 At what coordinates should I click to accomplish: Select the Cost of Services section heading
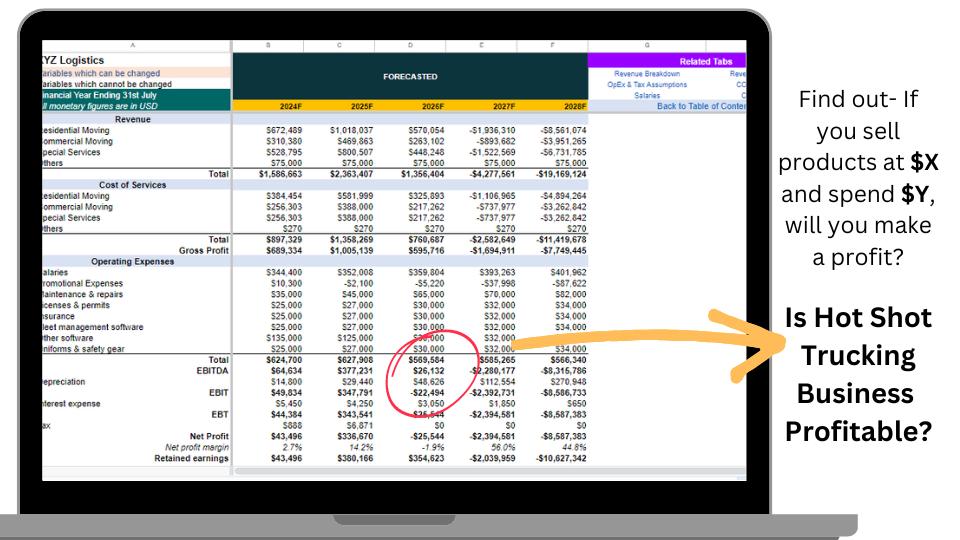tap(133, 185)
